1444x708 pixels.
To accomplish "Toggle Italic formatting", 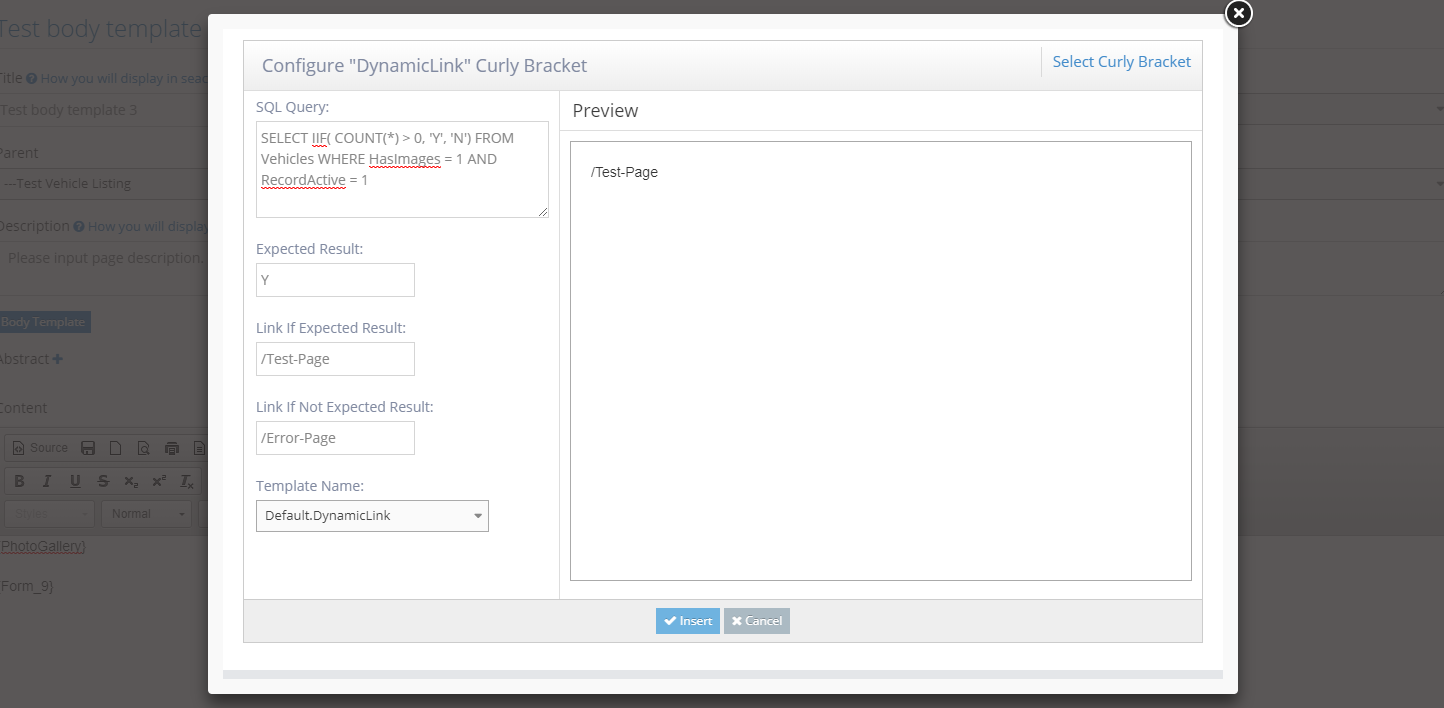I will (x=47, y=481).
